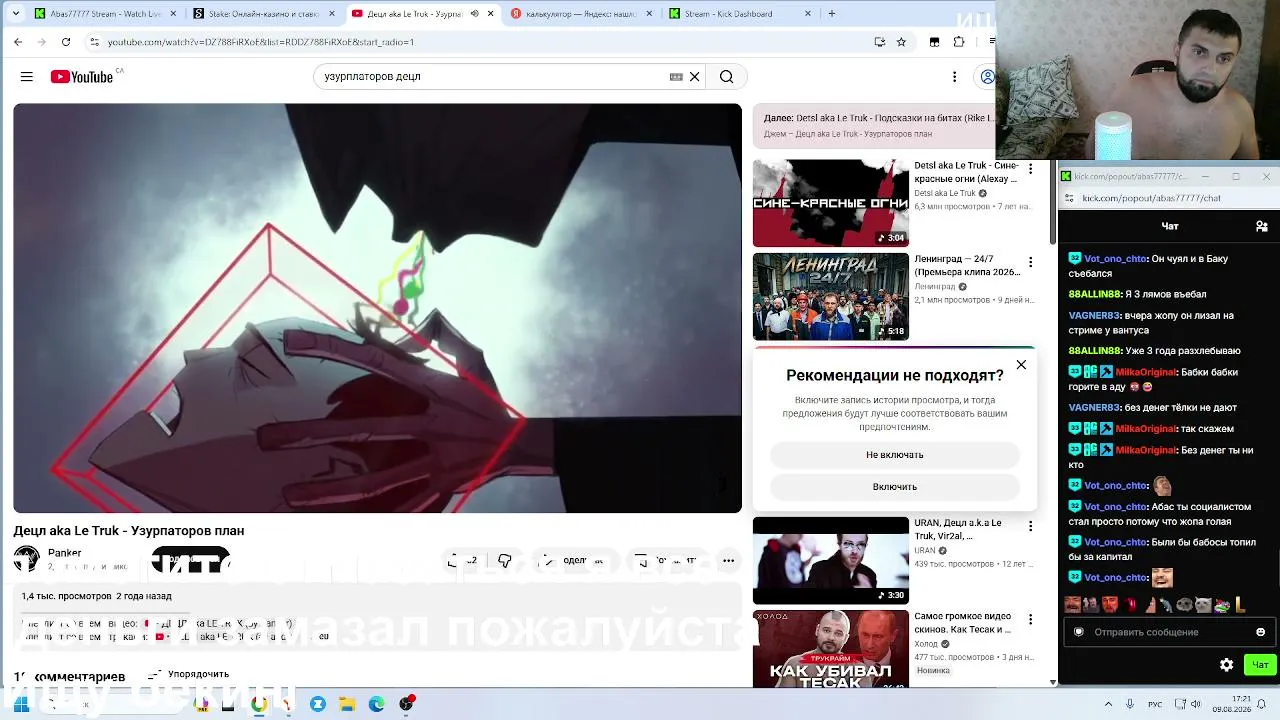Go to the YouTube home logo

[82, 77]
